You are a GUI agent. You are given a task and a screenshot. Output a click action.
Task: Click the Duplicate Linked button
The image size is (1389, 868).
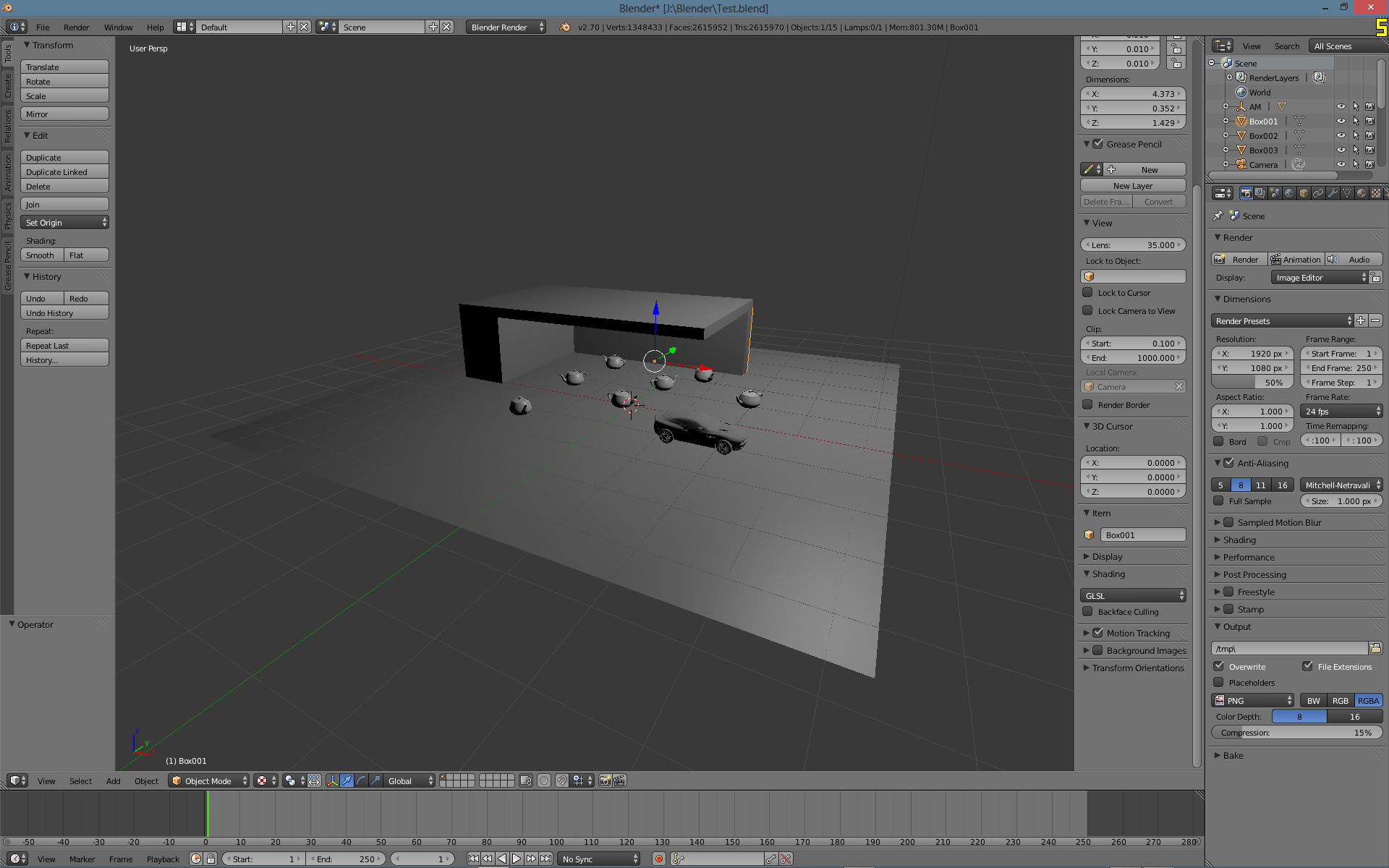[x=64, y=172]
